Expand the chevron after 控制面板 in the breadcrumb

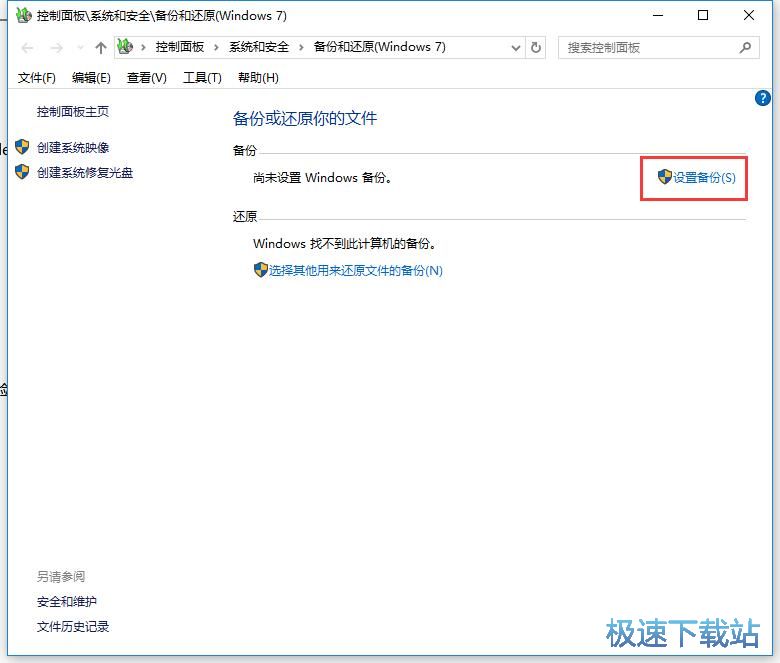(x=216, y=47)
